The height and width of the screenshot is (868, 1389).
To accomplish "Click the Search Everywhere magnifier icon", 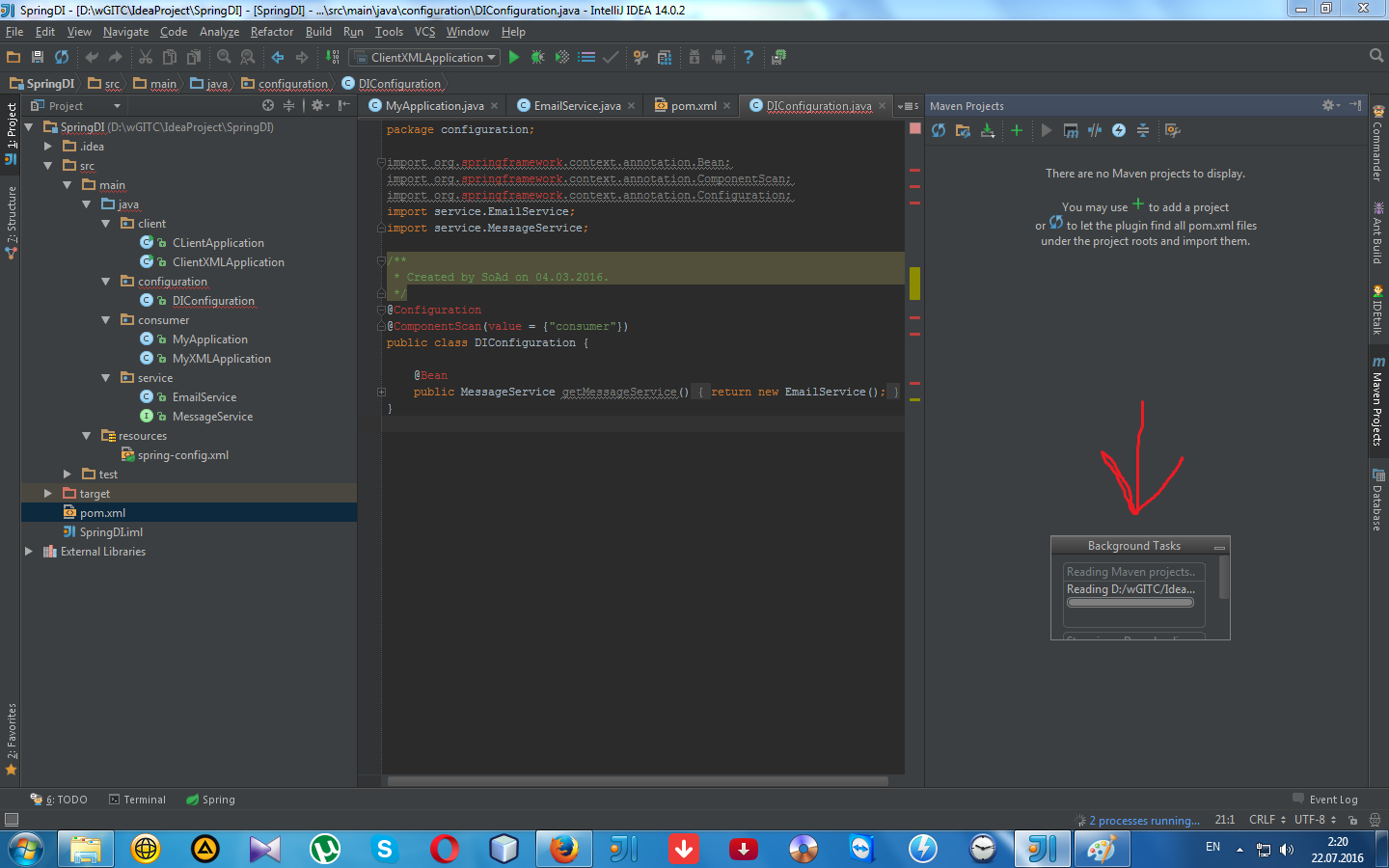I will pyautogui.click(x=1376, y=56).
